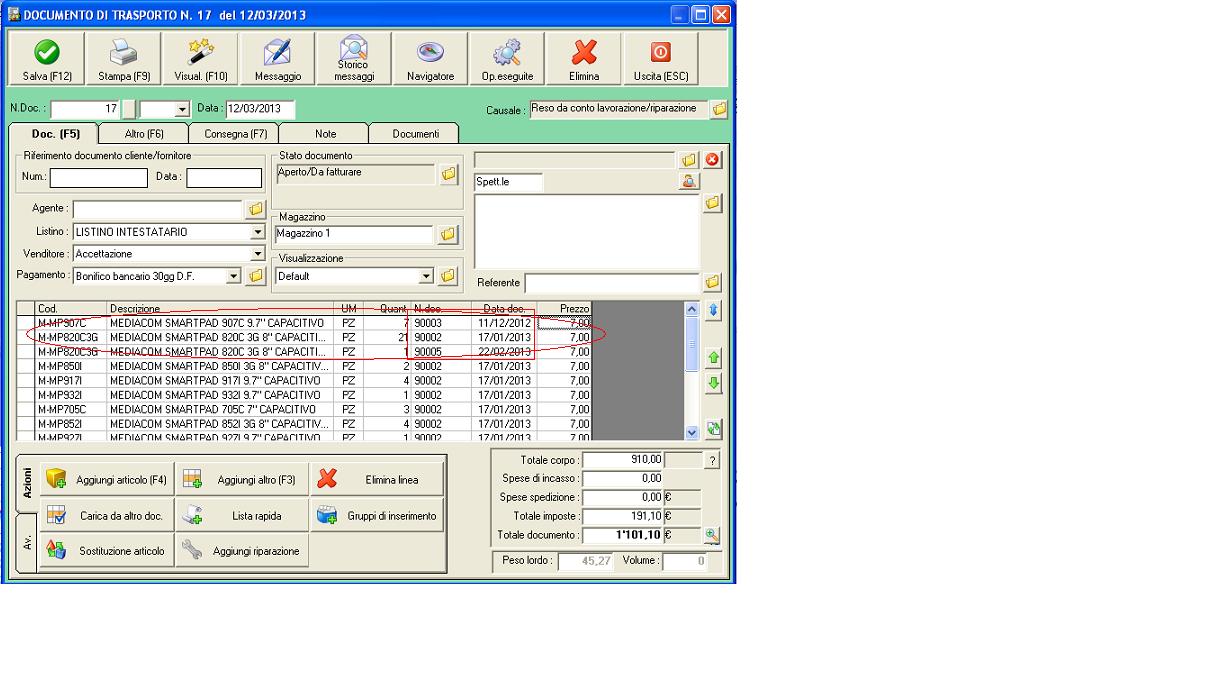The height and width of the screenshot is (692, 1224).
Task: Click Carica da altro doc. button
Action: (x=107, y=516)
